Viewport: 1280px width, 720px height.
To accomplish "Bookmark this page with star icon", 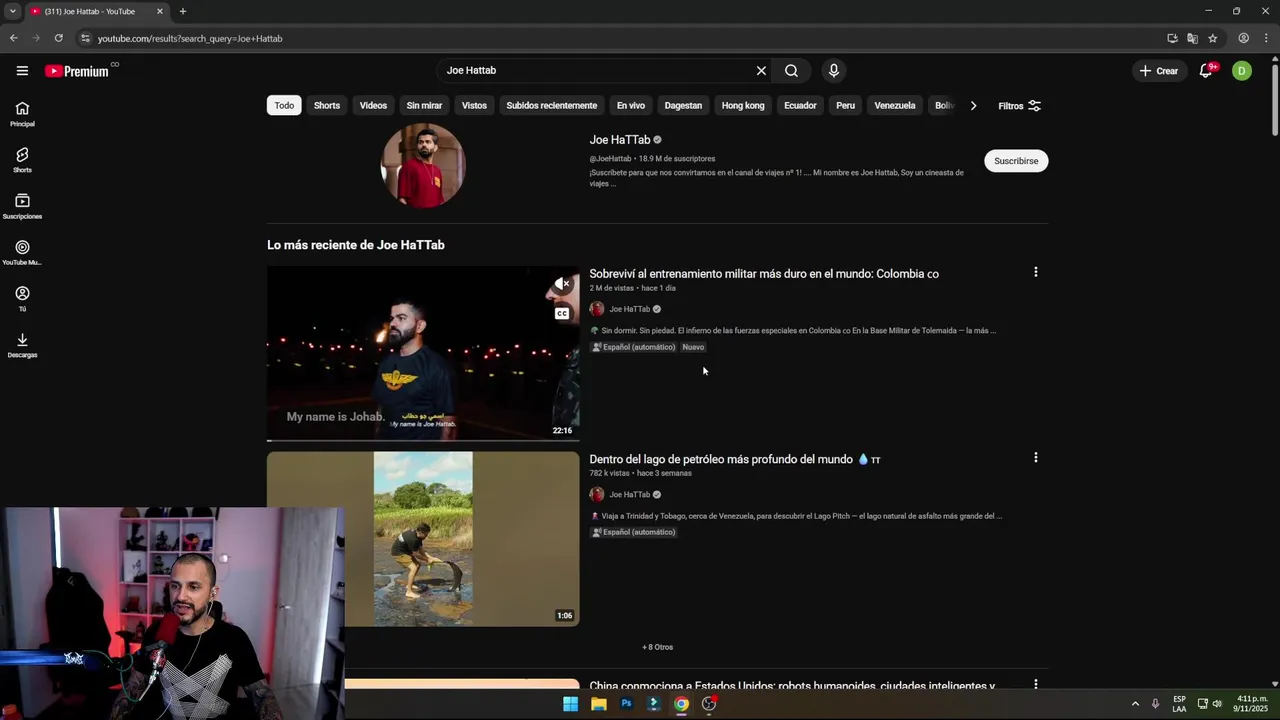I will pyautogui.click(x=1212, y=38).
